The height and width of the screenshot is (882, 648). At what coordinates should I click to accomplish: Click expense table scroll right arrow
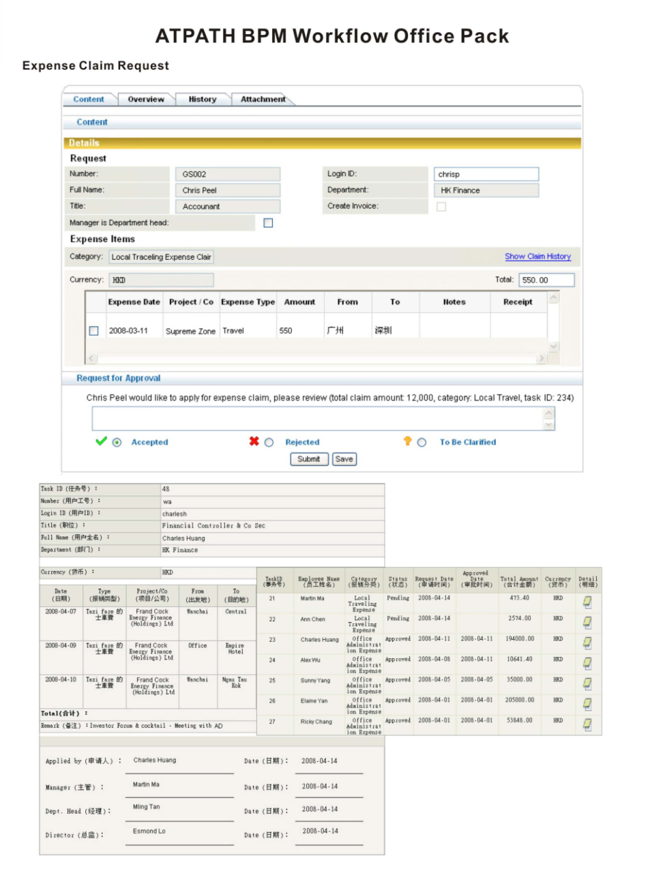click(x=542, y=358)
